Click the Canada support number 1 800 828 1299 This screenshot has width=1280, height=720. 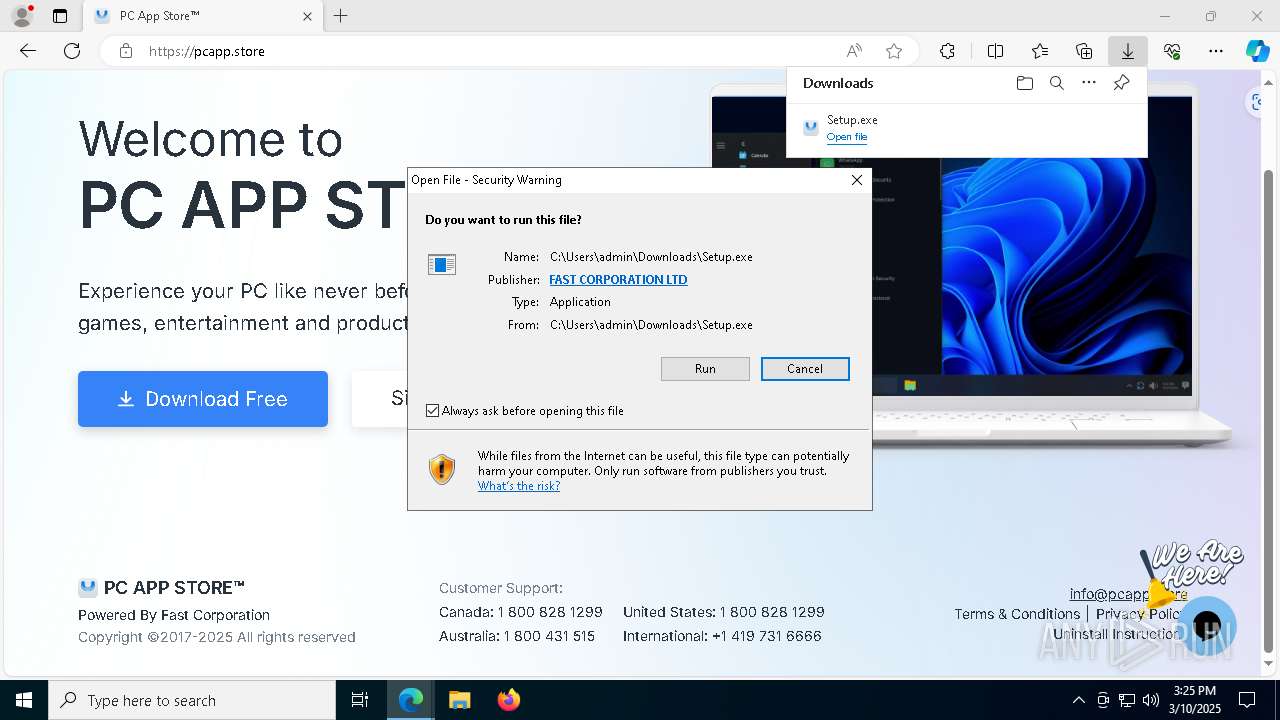pos(550,612)
